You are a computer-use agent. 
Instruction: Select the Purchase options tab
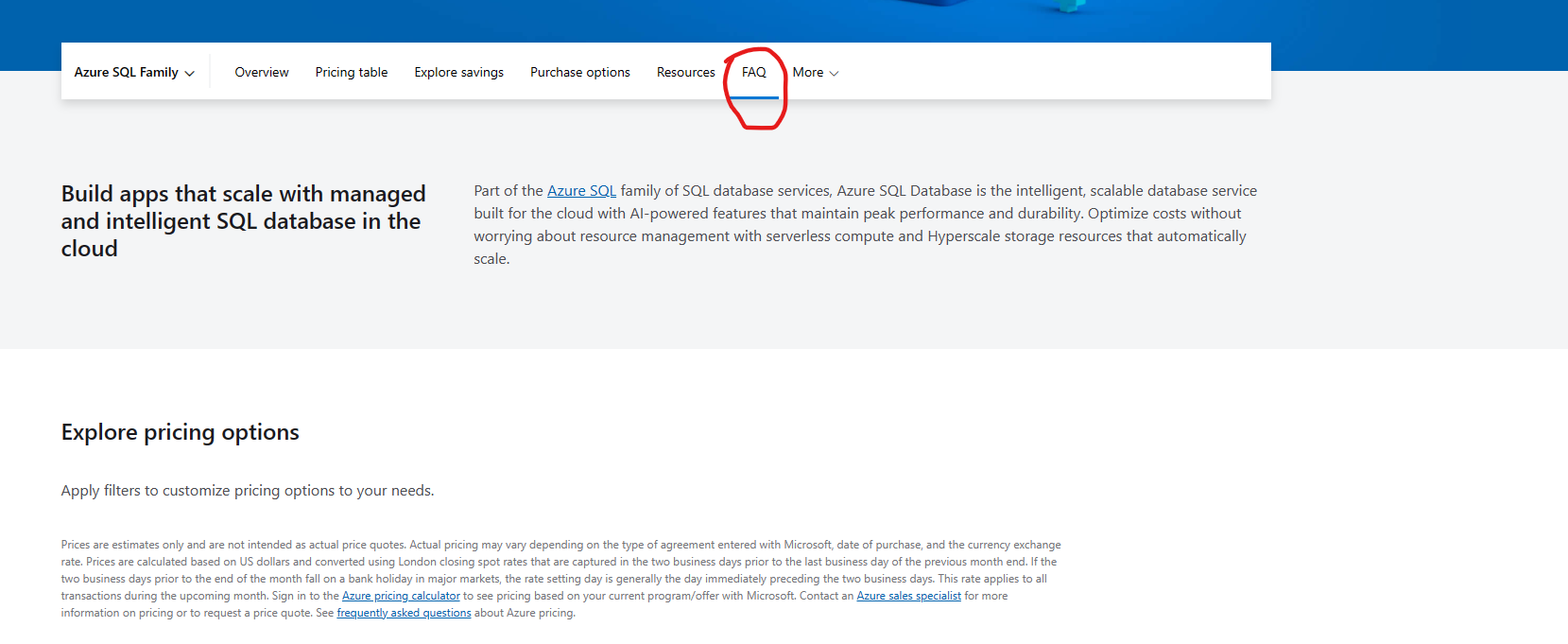(580, 72)
